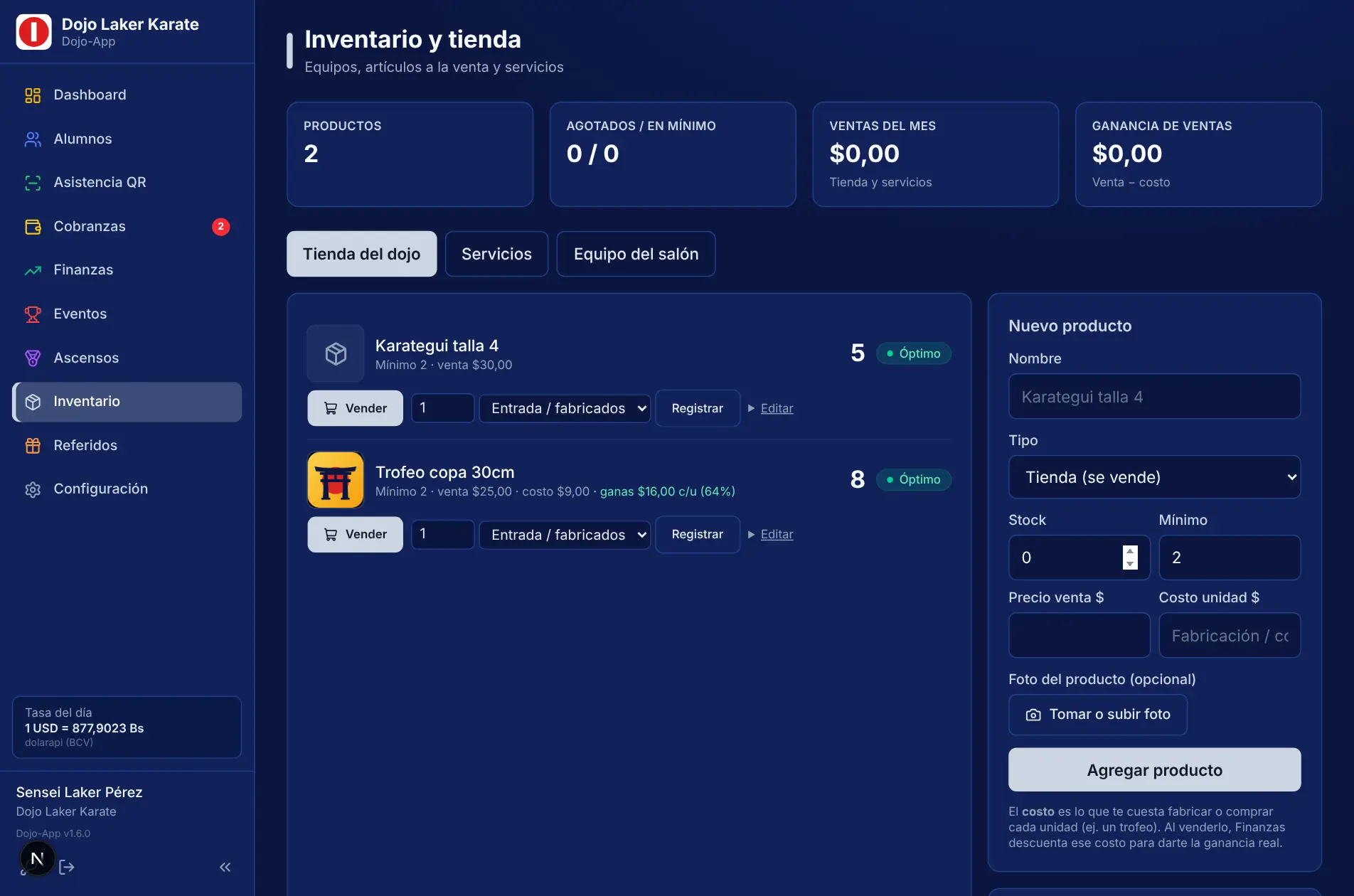Open Karategui Entrada / fabricados dropdown

[x=565, y=408]
